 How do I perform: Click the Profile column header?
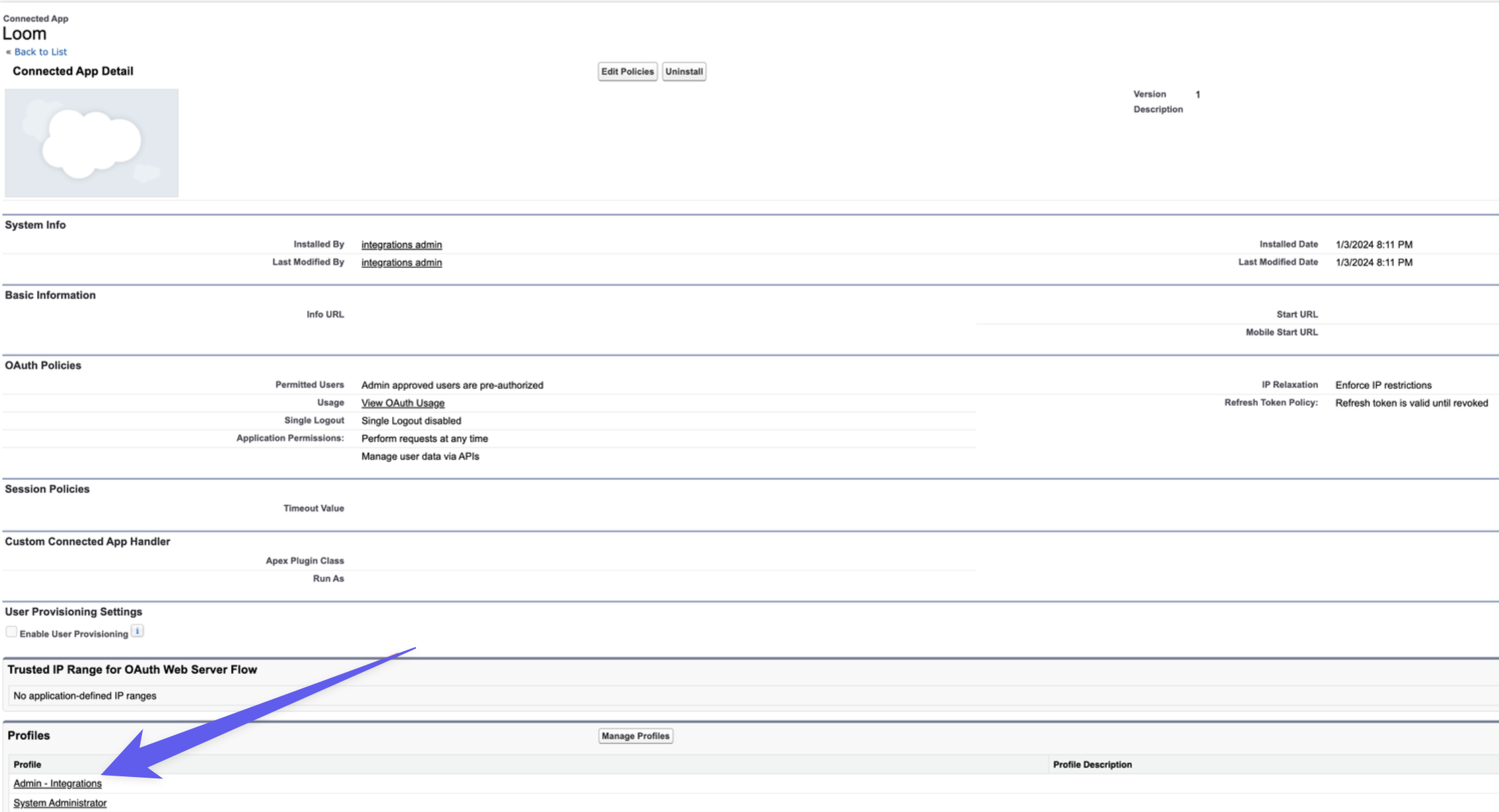(x=27, y=764)
